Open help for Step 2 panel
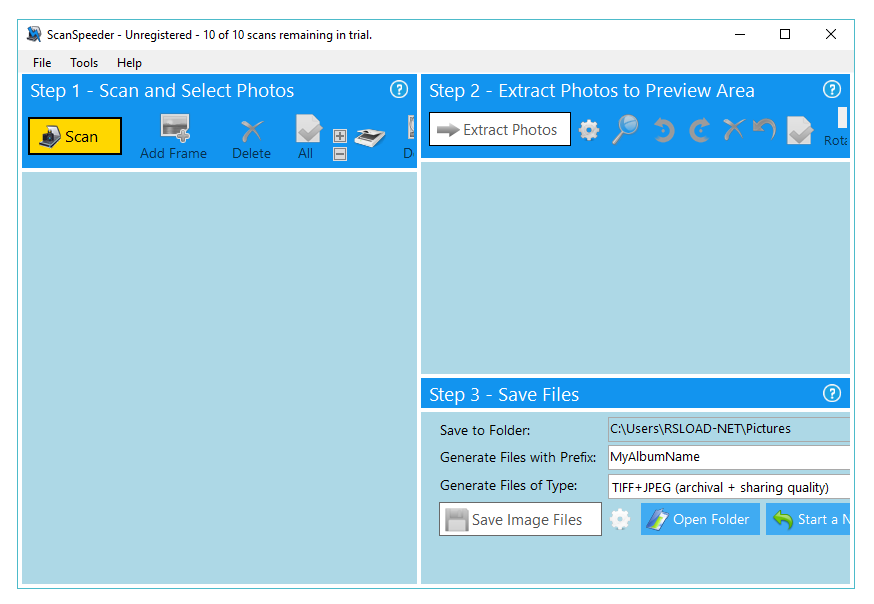 (832, 89)
